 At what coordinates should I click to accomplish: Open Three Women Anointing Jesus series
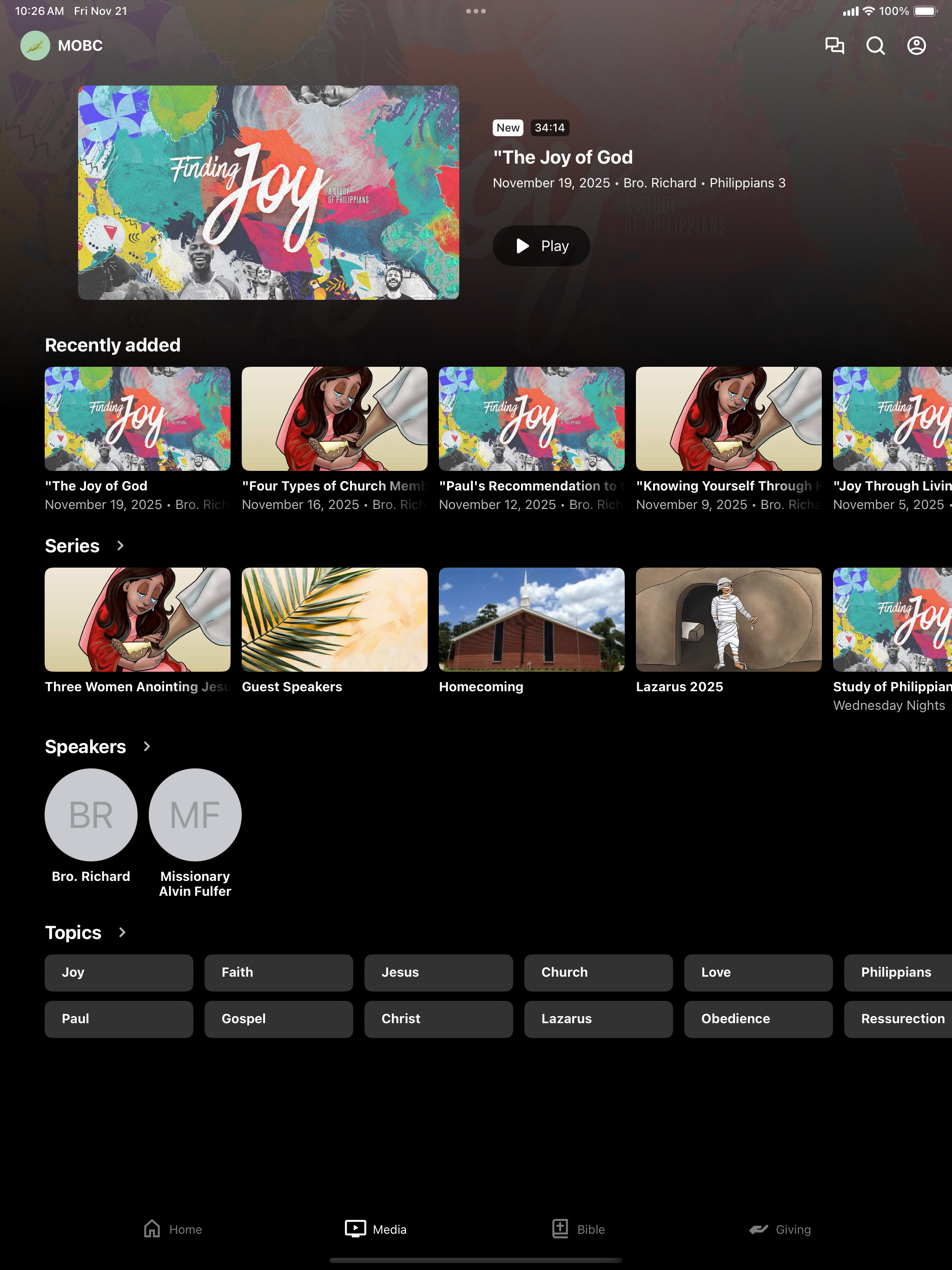coord(138,620)
